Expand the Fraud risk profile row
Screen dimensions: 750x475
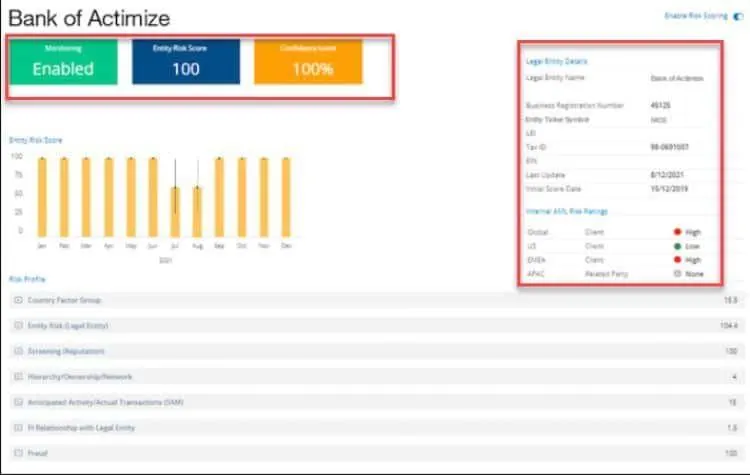pyautogui.click(x=18, y=453)
